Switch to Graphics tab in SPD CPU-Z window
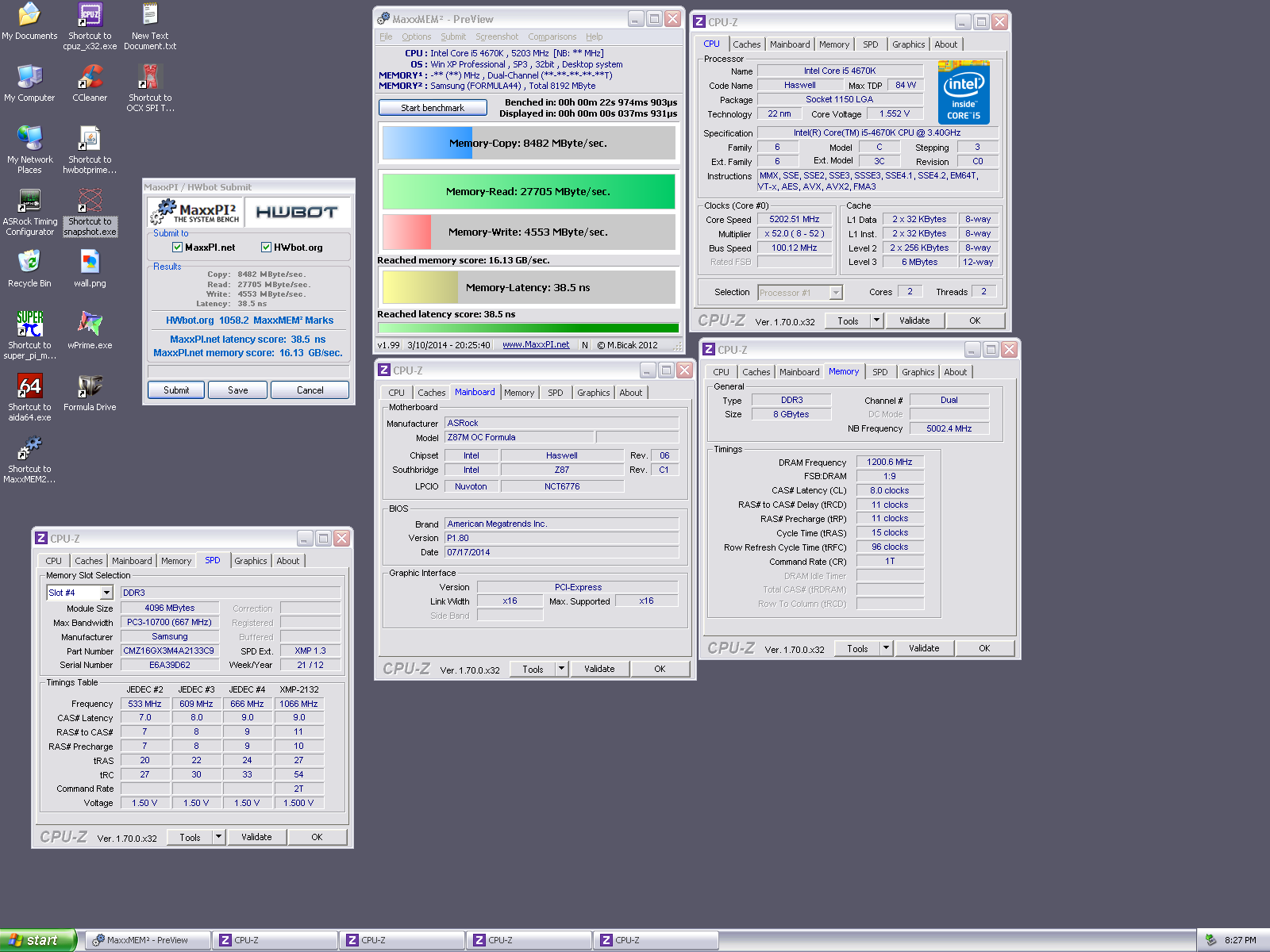 [x=251, y=561]
